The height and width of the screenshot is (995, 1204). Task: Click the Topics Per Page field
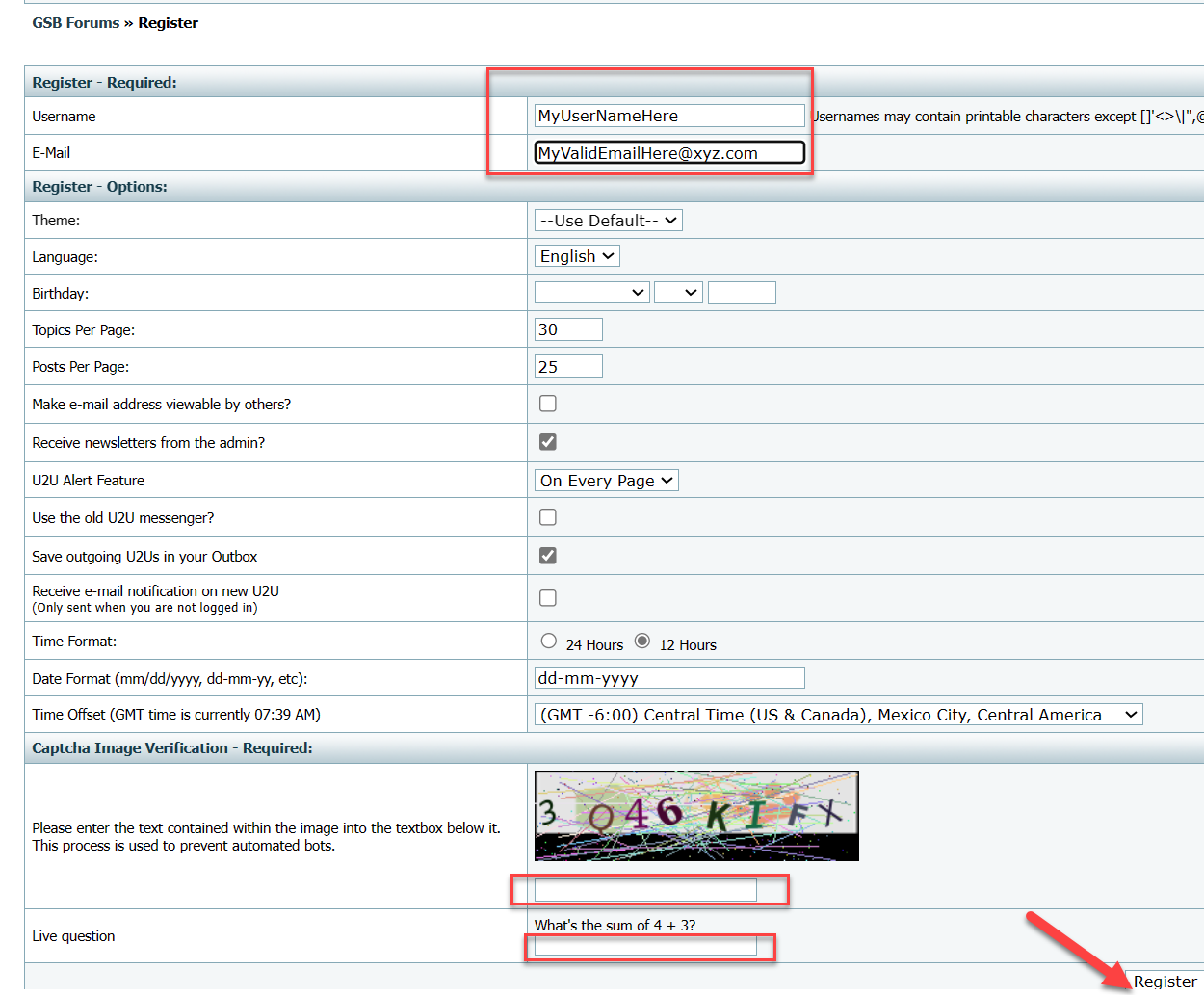tap(567, 329)
